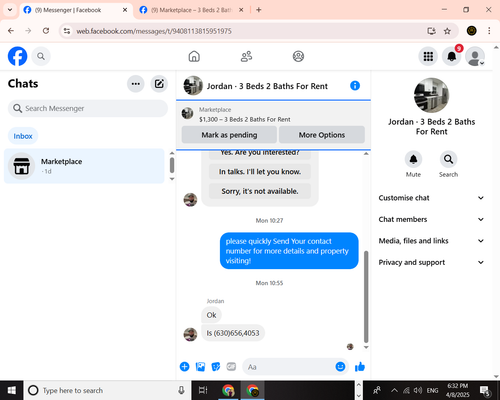This screenshot has height=400, width=500.
Task: Open Chrome profile avatar icon
Action: pyautogui.click(x=471, y=31)
